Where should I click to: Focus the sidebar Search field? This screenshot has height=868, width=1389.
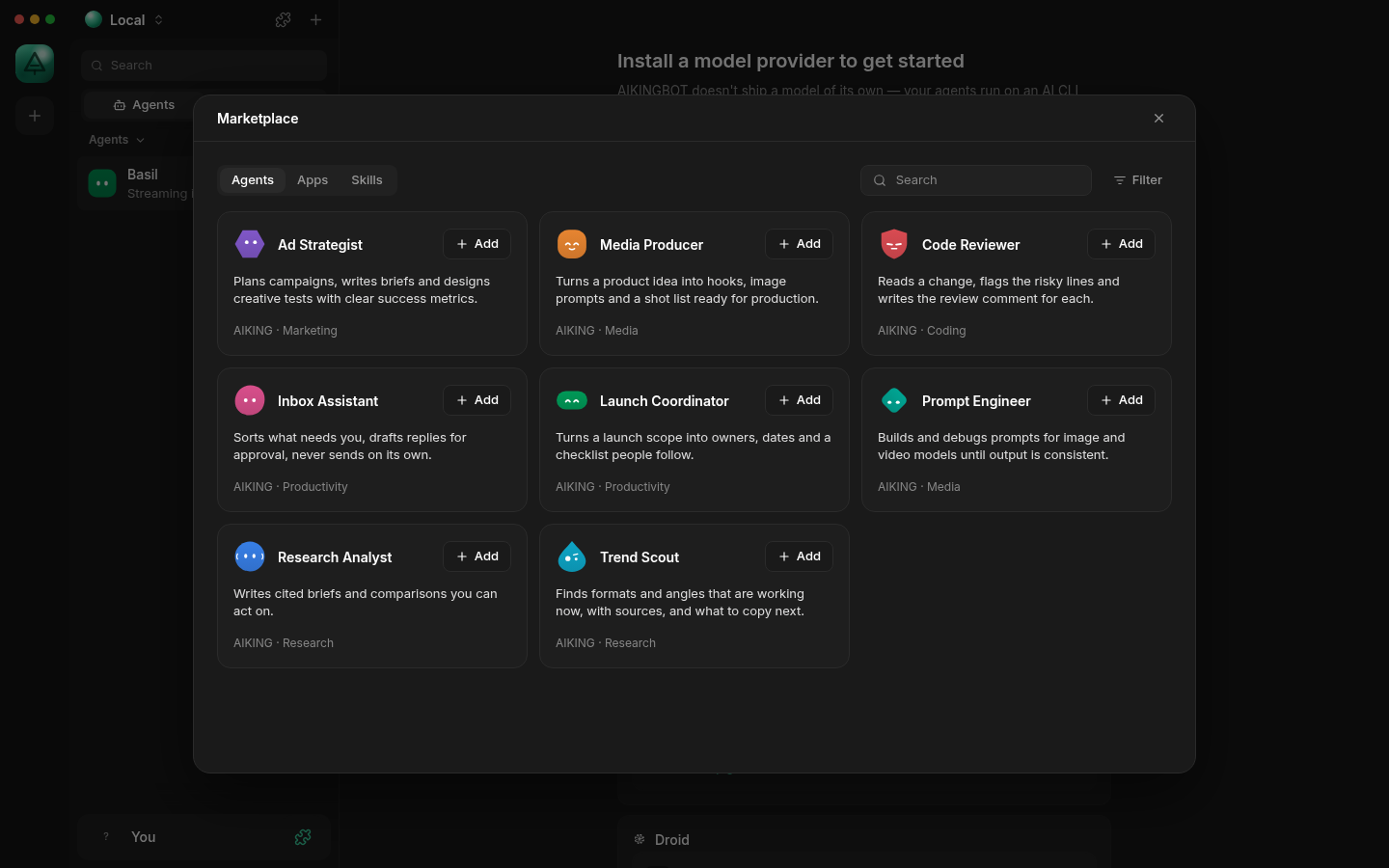(204, 66)
